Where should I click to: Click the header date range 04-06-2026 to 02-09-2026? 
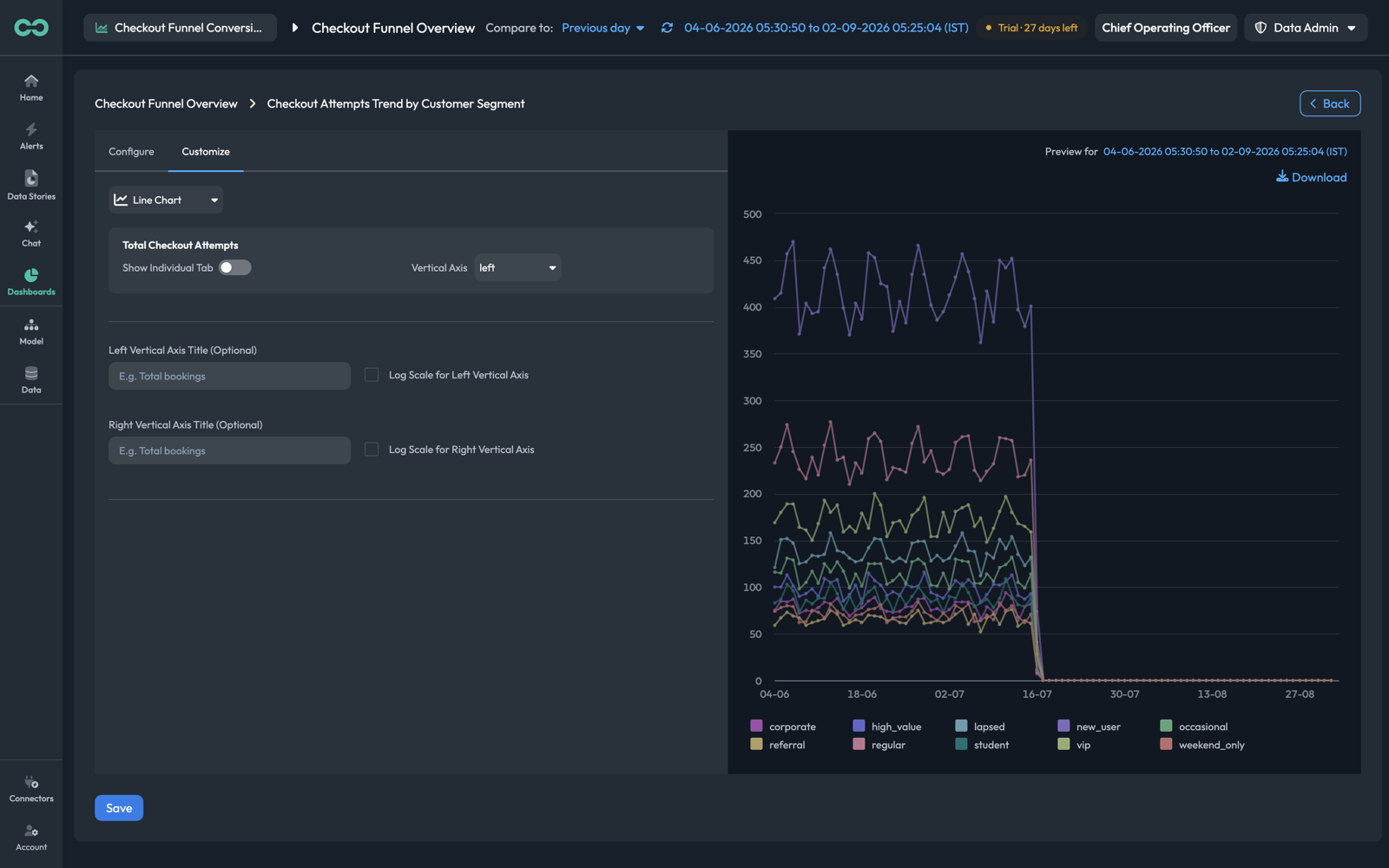826,28
